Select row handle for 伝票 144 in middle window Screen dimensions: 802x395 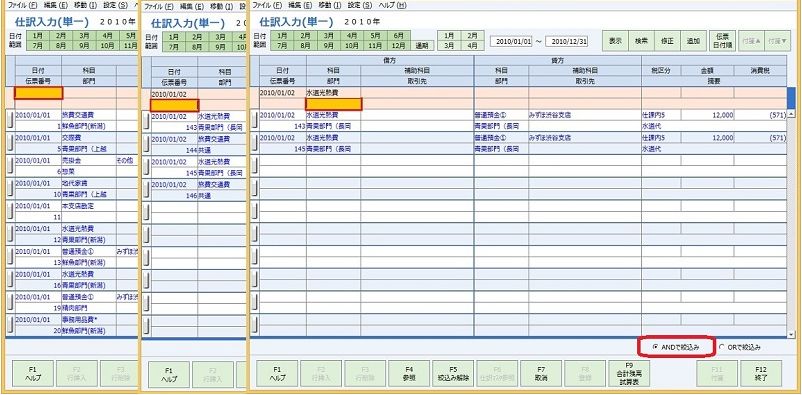click(146, 144)
